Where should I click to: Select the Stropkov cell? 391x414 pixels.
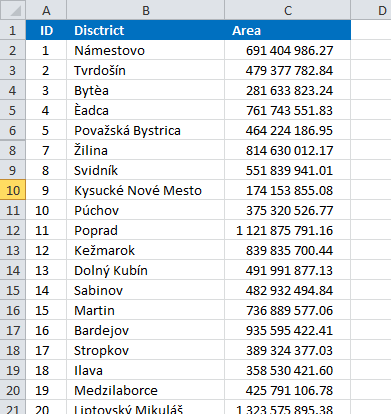click(146, 350)
